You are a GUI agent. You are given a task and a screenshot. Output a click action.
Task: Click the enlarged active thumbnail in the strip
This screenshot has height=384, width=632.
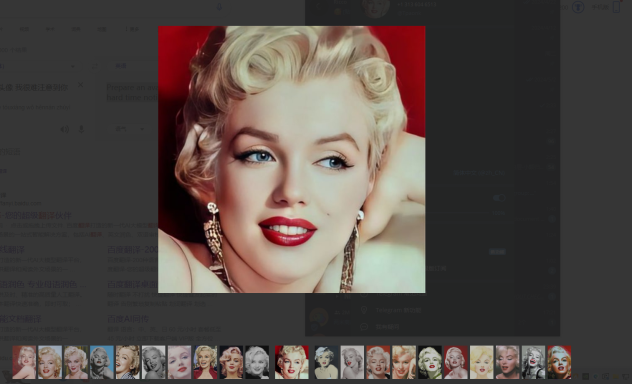[291, 362]
